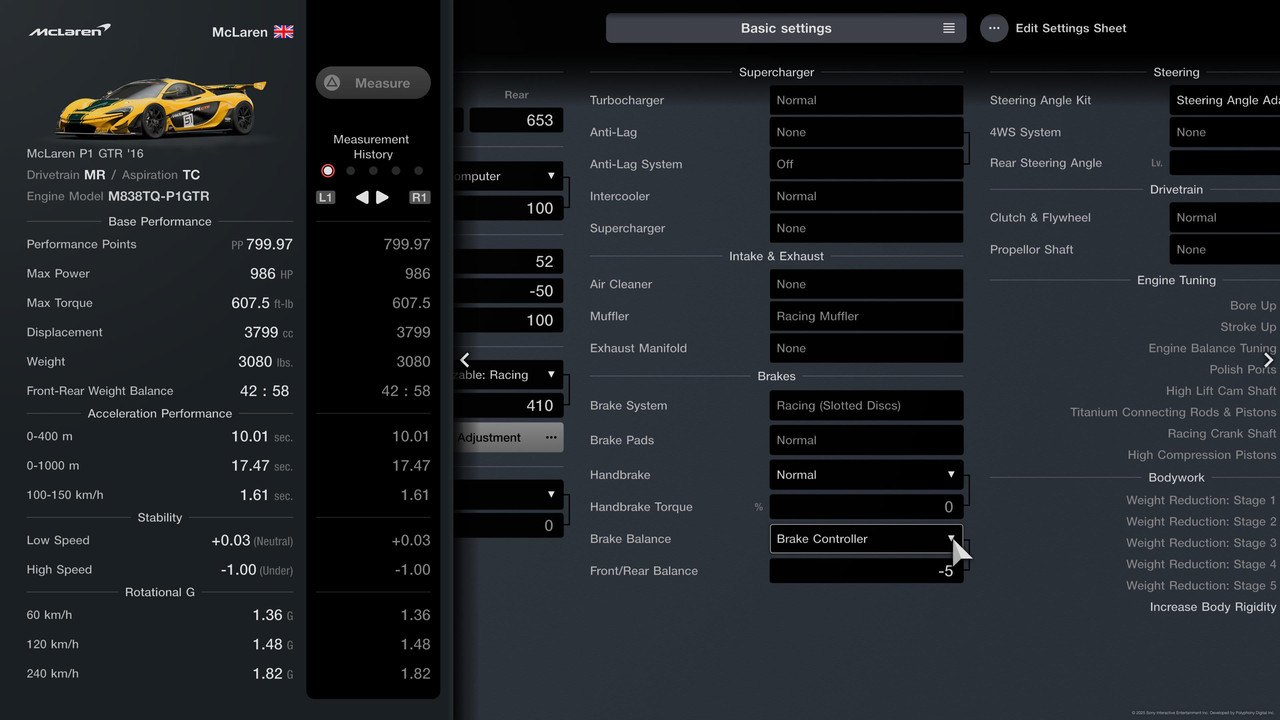Click the Exhaust Manifold None field
This screenshot has height=720, width=1280.
[866, 348]
